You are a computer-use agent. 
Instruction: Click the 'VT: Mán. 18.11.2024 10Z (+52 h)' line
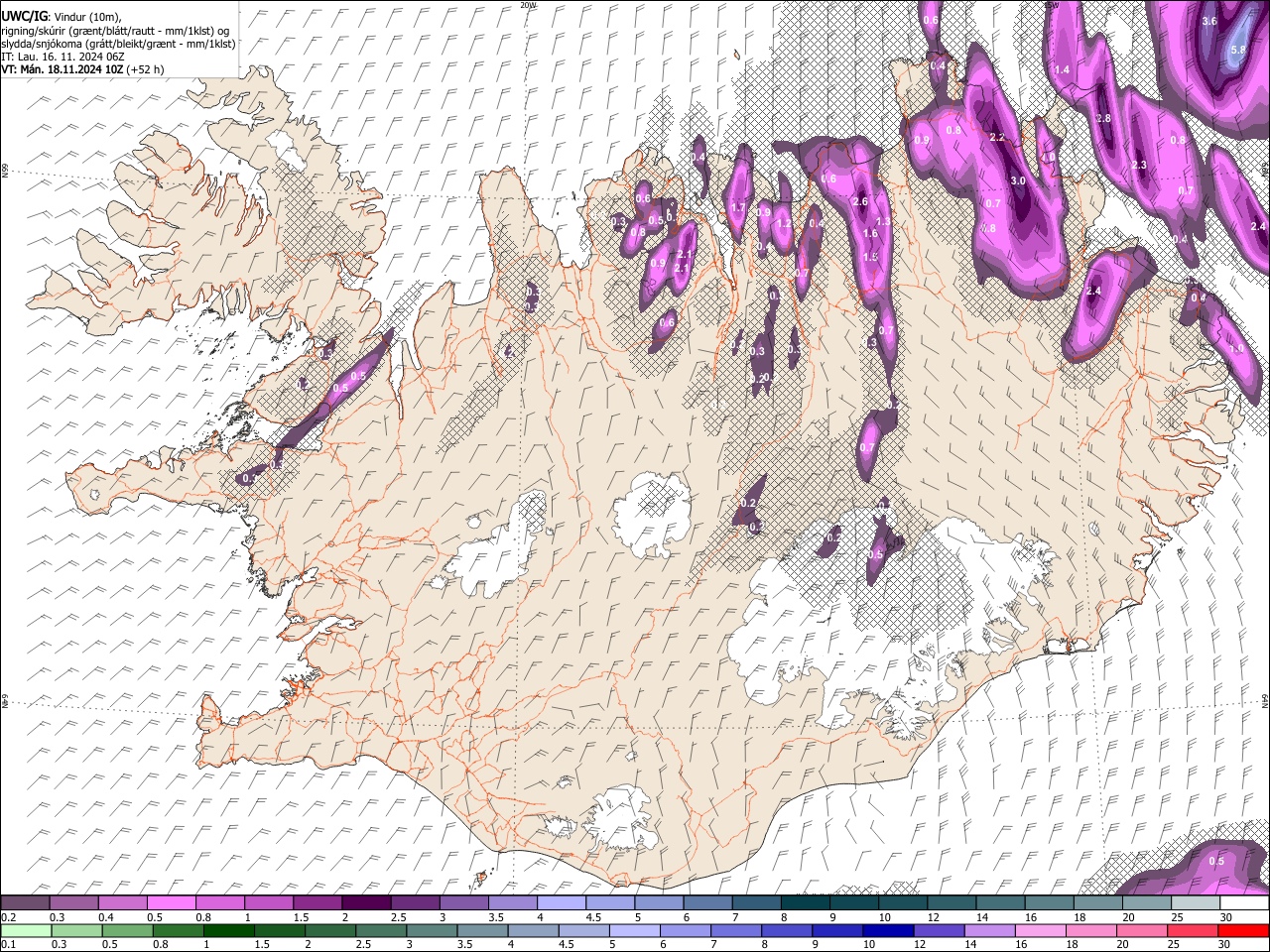82,69
